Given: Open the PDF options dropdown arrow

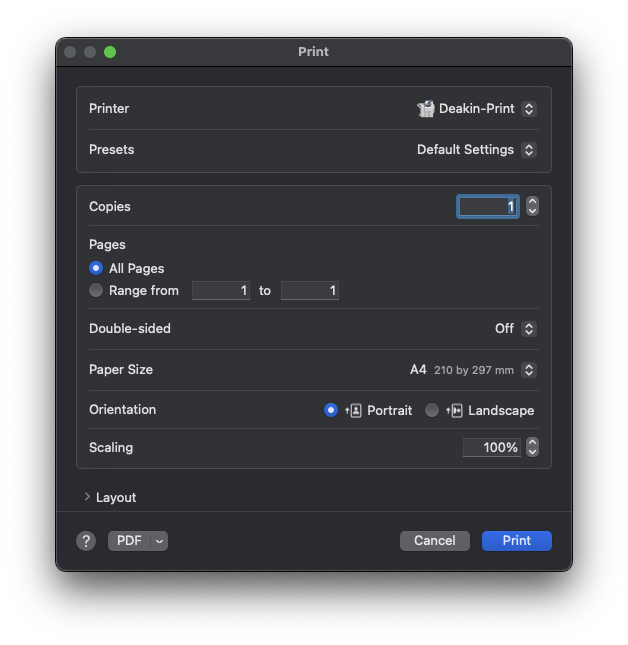Looking at the screenshot, I should [x=160, y=541].
